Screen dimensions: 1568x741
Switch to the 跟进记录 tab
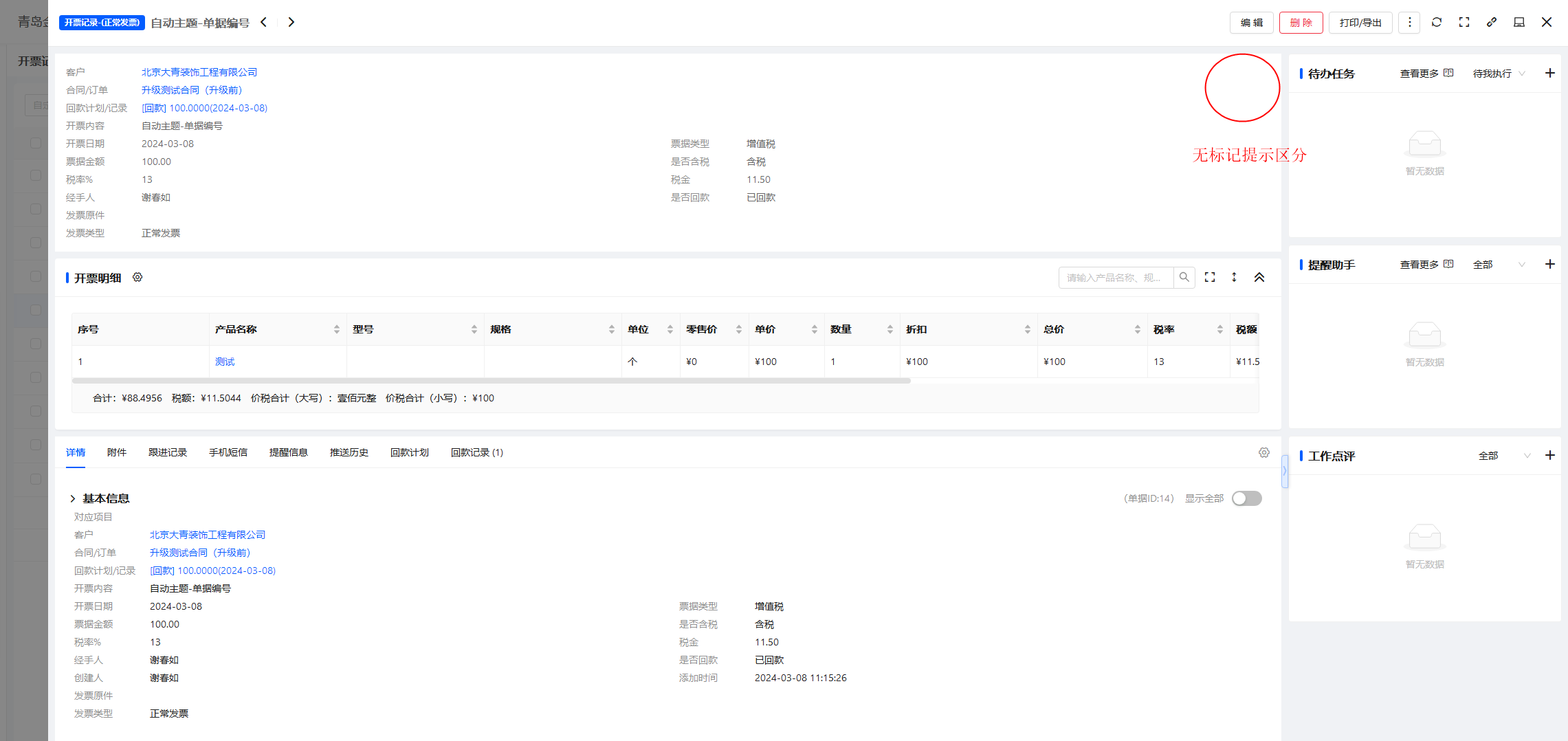tap(168, 452)
